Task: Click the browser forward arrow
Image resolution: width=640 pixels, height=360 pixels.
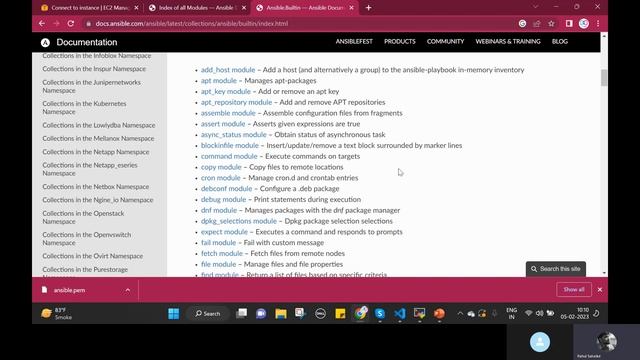Action: tap(56, 24)
